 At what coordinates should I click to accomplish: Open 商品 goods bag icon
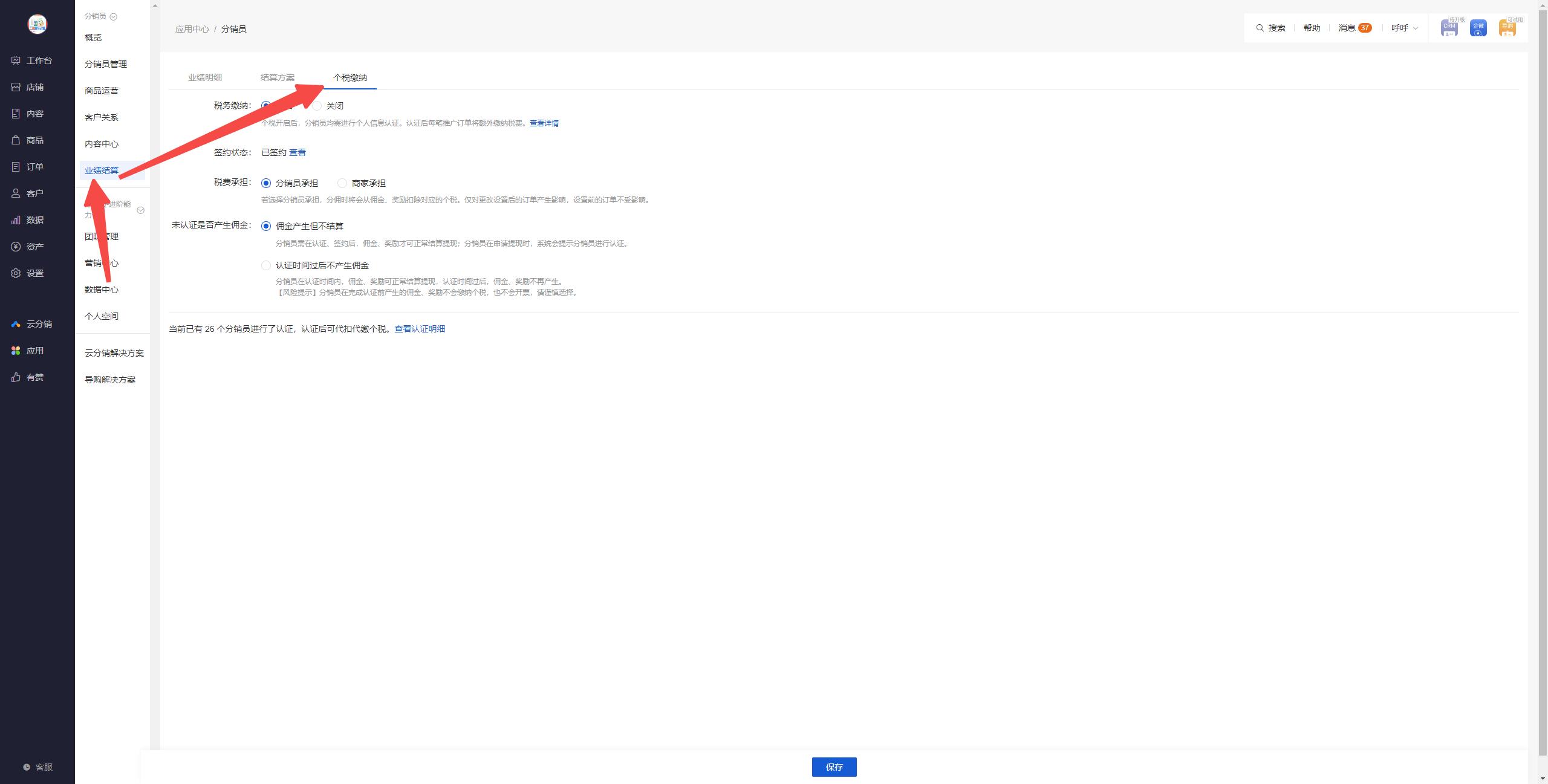[x=16, y=140]
